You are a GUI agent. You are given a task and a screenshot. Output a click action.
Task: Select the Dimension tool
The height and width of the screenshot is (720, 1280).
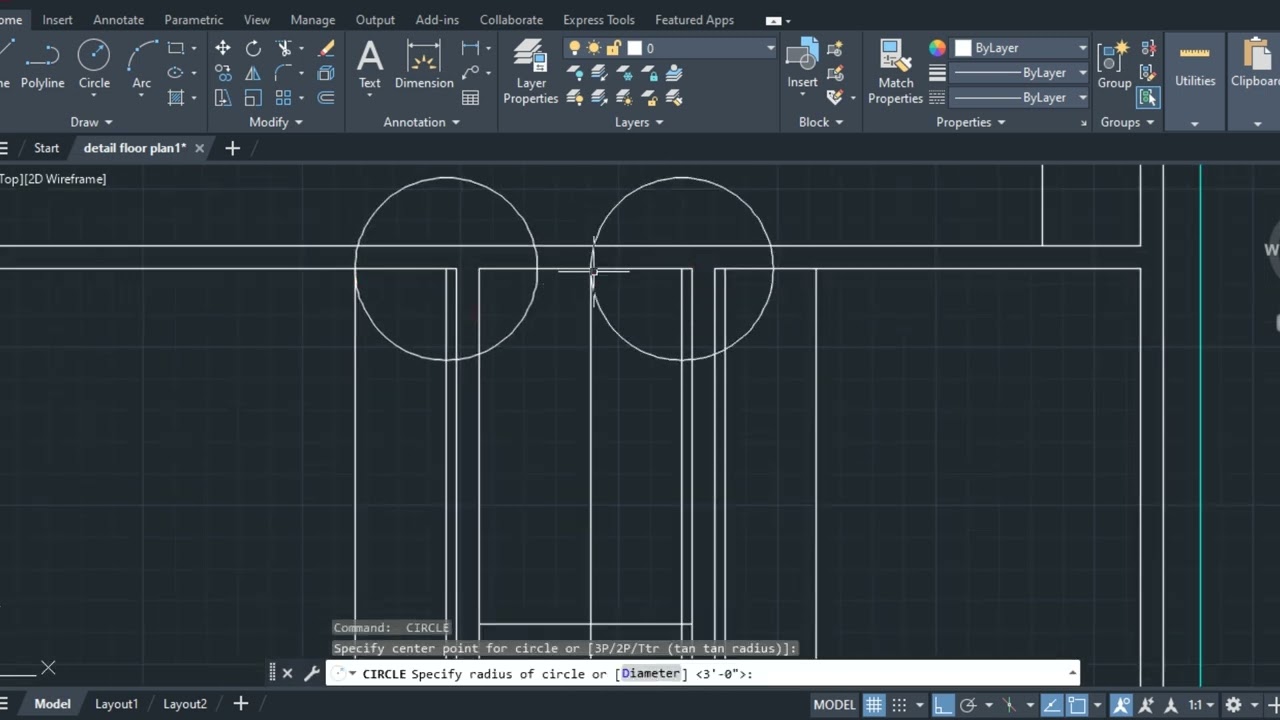(x=424, y=64)
